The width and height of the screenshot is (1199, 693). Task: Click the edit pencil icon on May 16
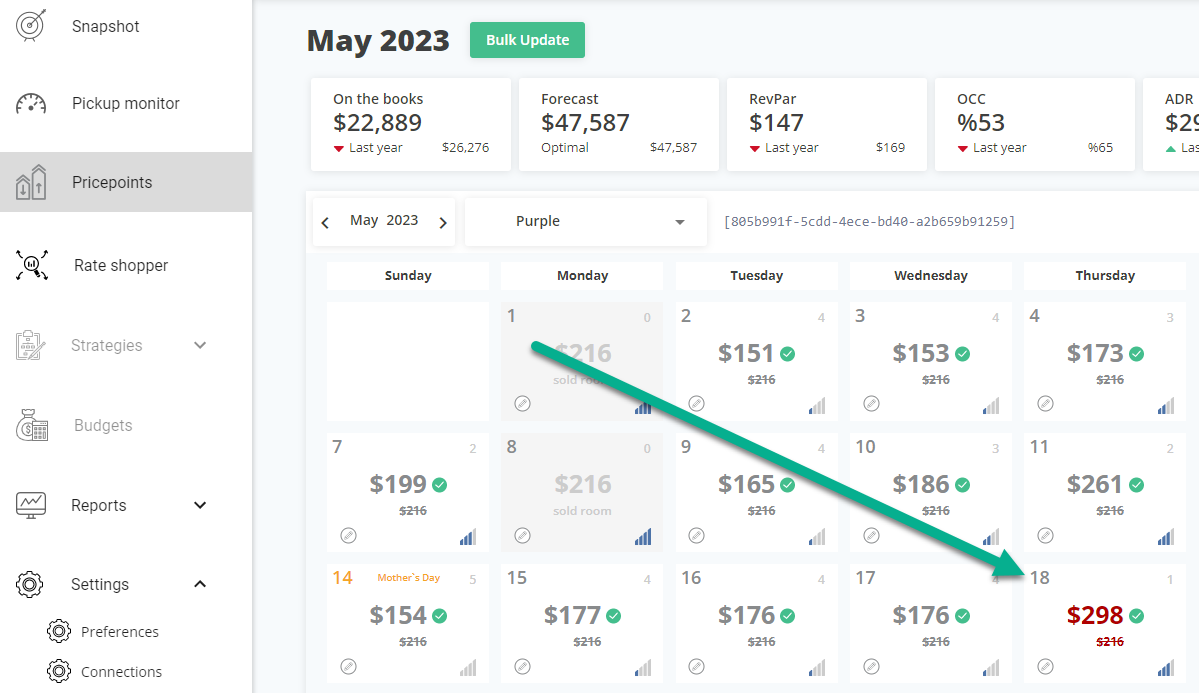(x=697, y=666)
